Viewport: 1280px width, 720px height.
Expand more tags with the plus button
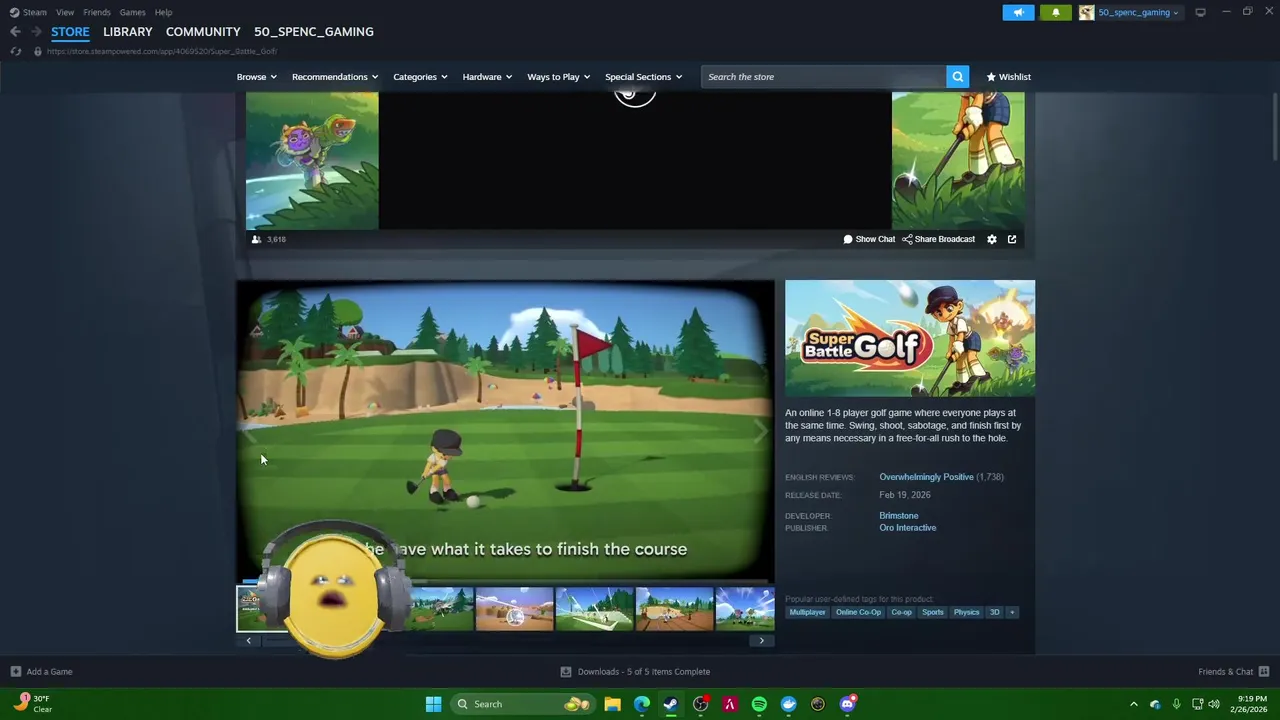[x=1011, y=612]
